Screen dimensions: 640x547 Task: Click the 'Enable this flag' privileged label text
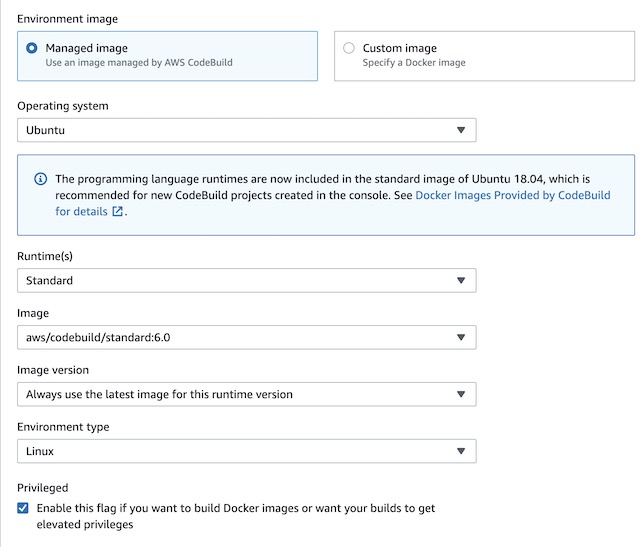pyautogui.click(x=235, y=509)
